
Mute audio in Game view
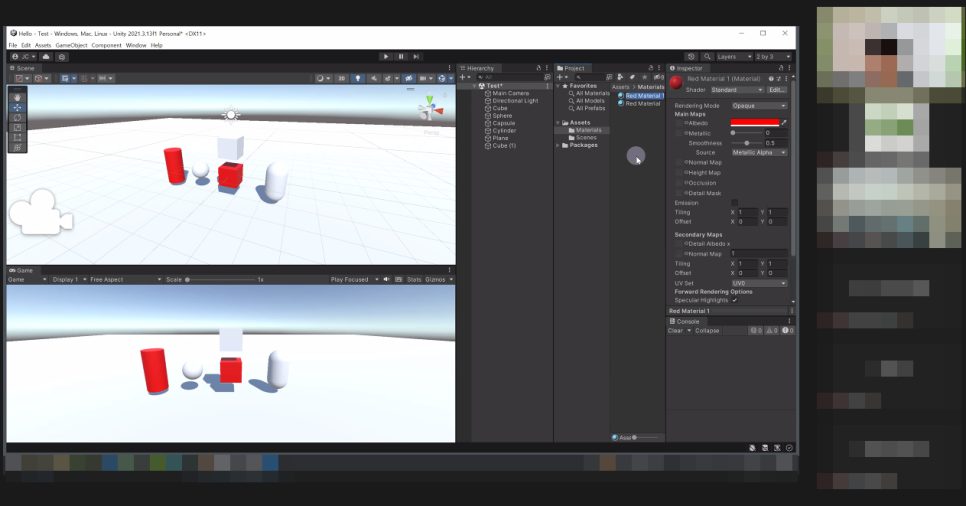point(387,279)
